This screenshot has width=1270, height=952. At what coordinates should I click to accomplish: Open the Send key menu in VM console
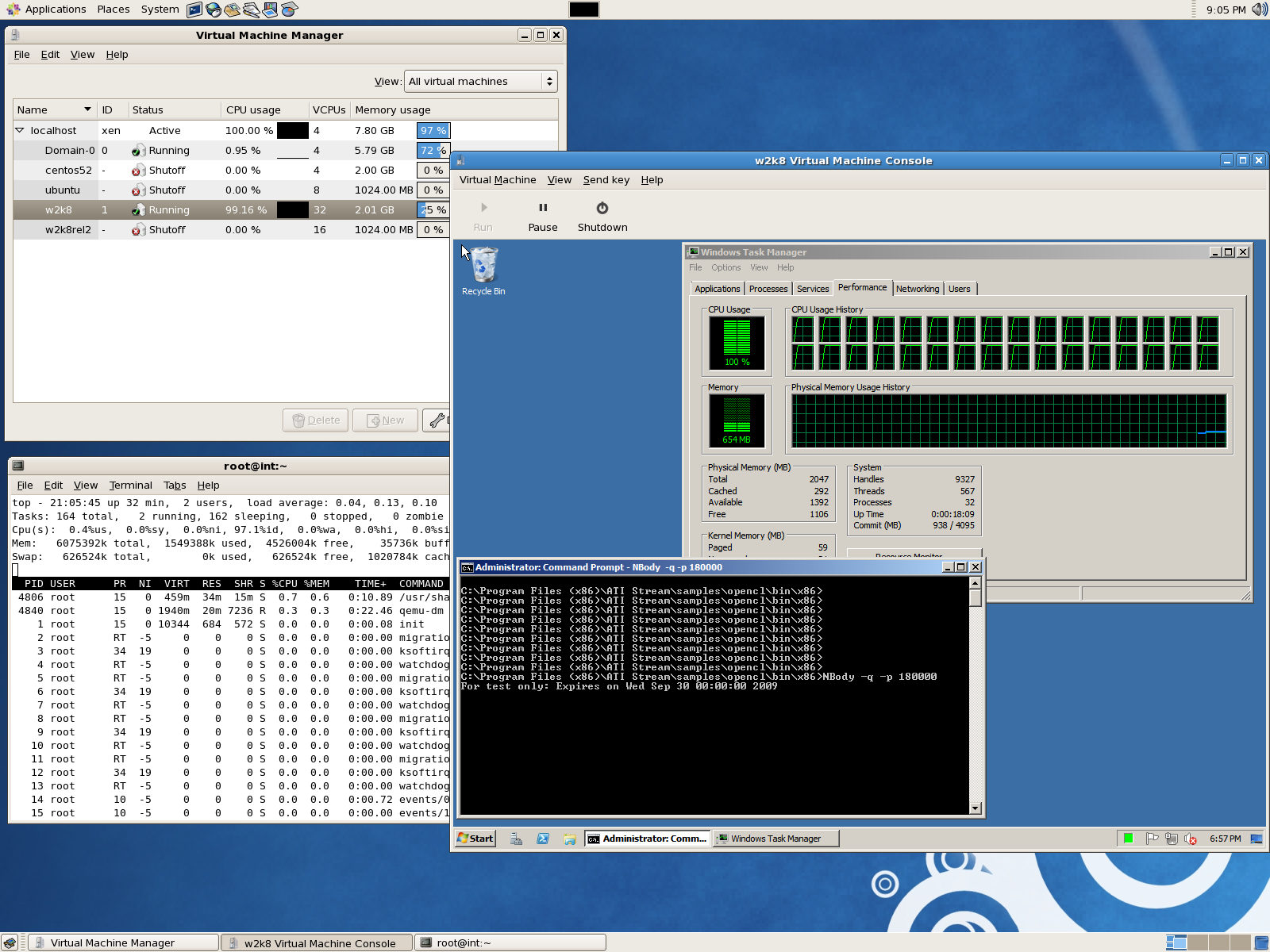[x=606, y=180]
